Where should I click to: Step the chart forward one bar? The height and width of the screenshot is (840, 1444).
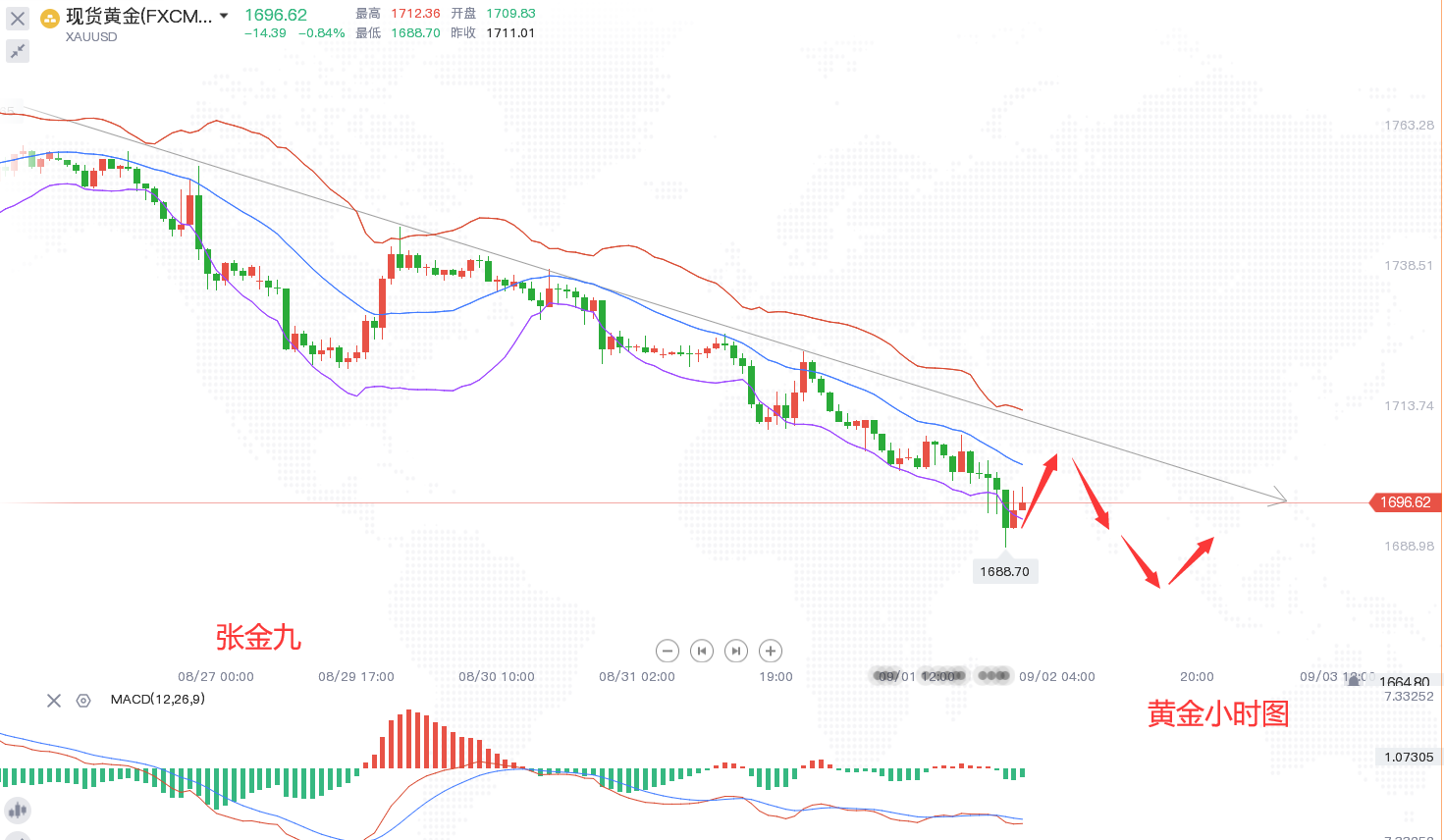736,651
